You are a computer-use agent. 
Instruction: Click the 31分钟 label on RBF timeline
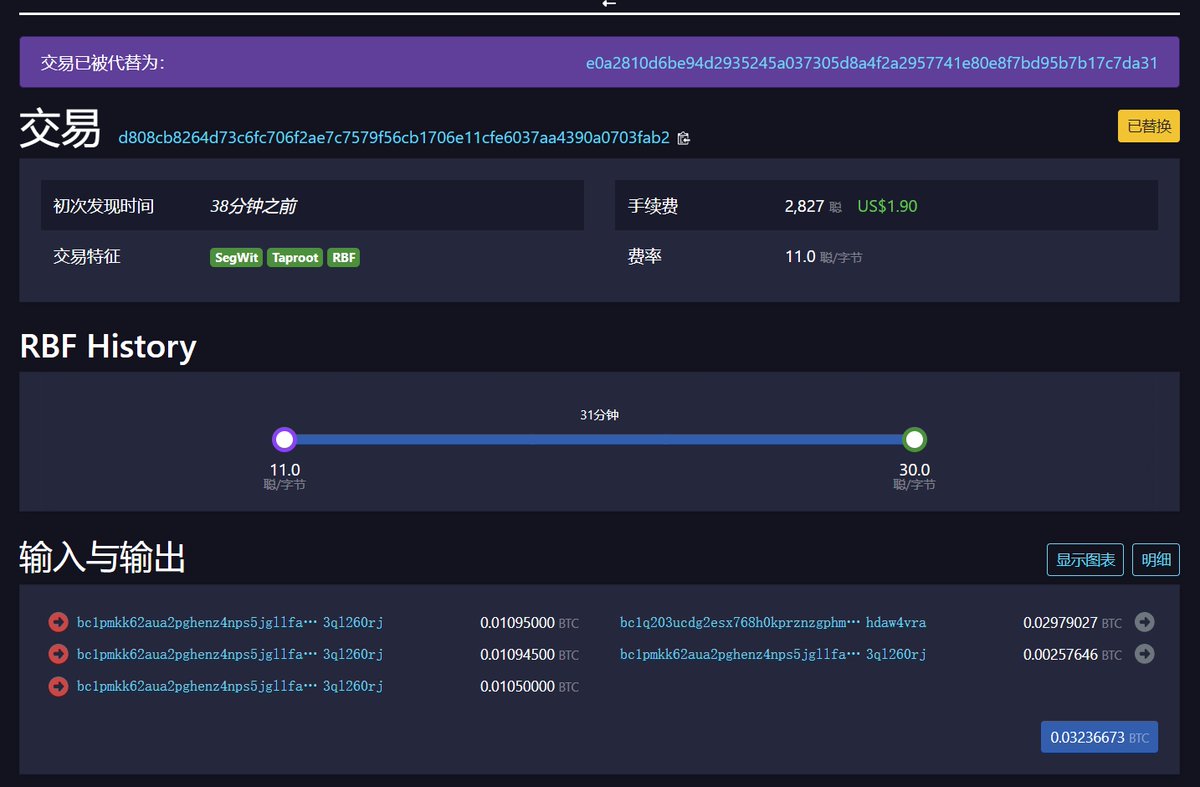pos(599,415)
